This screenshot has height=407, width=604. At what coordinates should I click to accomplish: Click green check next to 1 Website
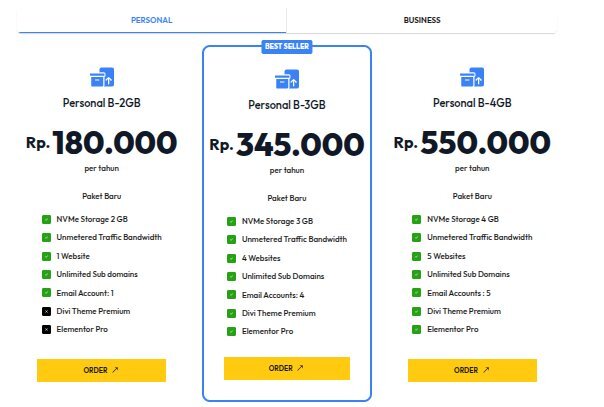tap(47, 256)
